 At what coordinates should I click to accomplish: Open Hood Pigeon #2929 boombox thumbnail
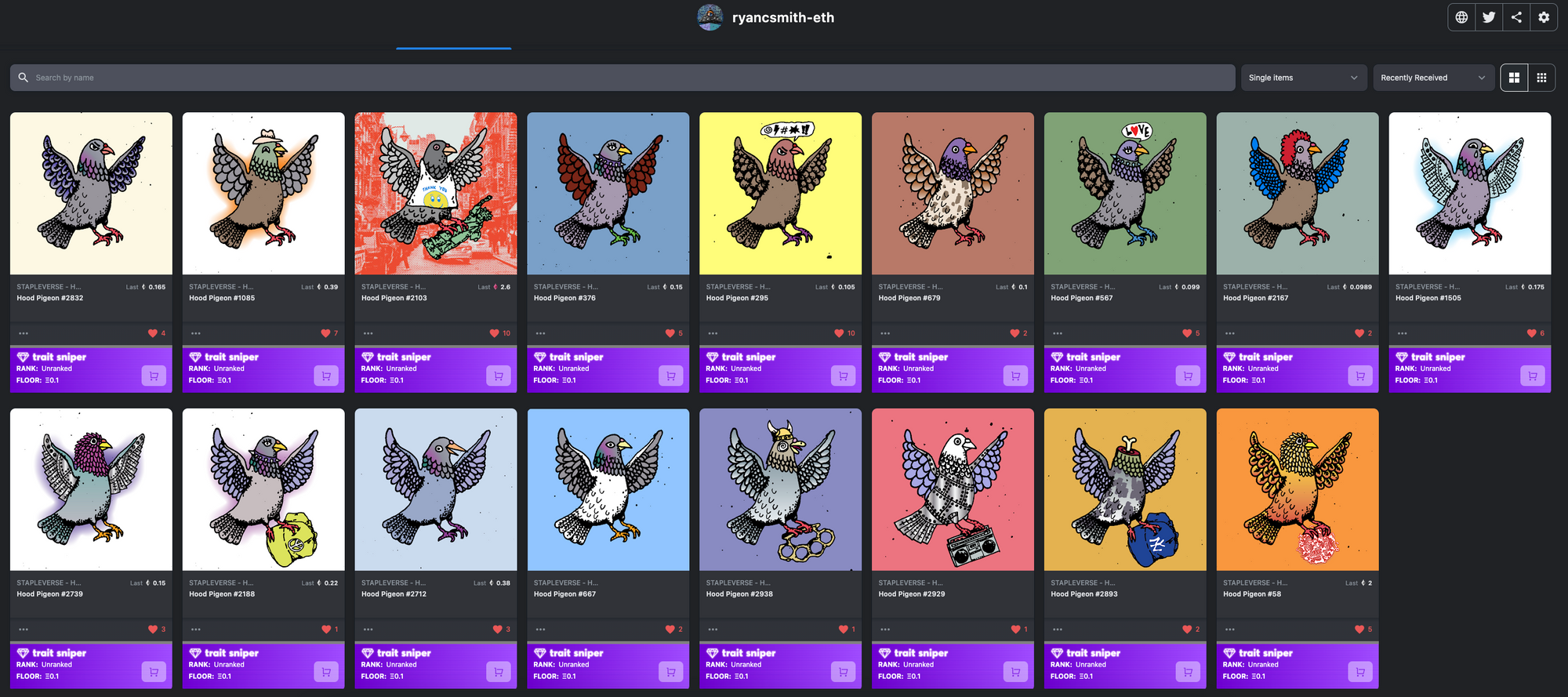pyautogui.click(x=953, y=489)
